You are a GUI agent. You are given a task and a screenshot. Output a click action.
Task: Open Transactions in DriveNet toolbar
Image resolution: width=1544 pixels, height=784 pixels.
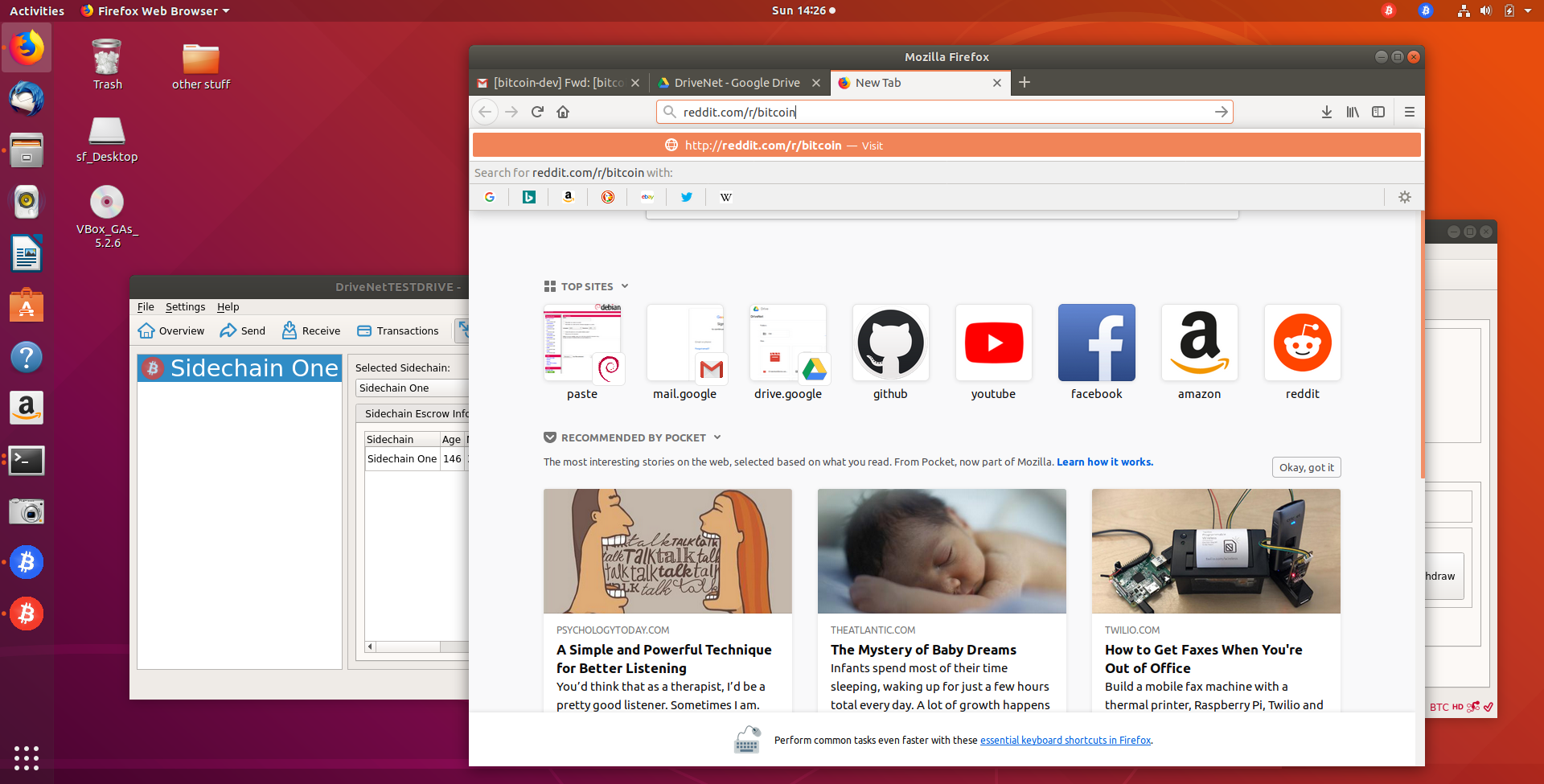click(398, 330)
